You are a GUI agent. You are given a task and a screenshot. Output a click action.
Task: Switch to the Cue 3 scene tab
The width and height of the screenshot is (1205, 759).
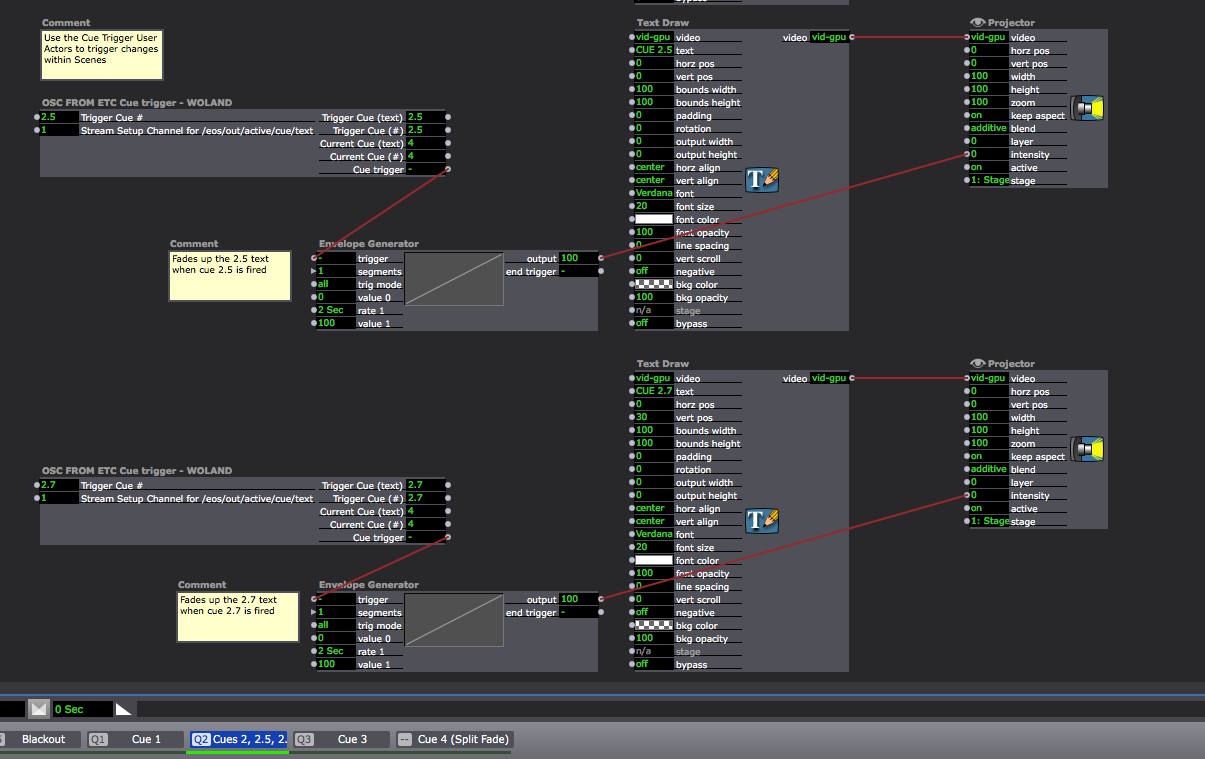pos(341,739)
